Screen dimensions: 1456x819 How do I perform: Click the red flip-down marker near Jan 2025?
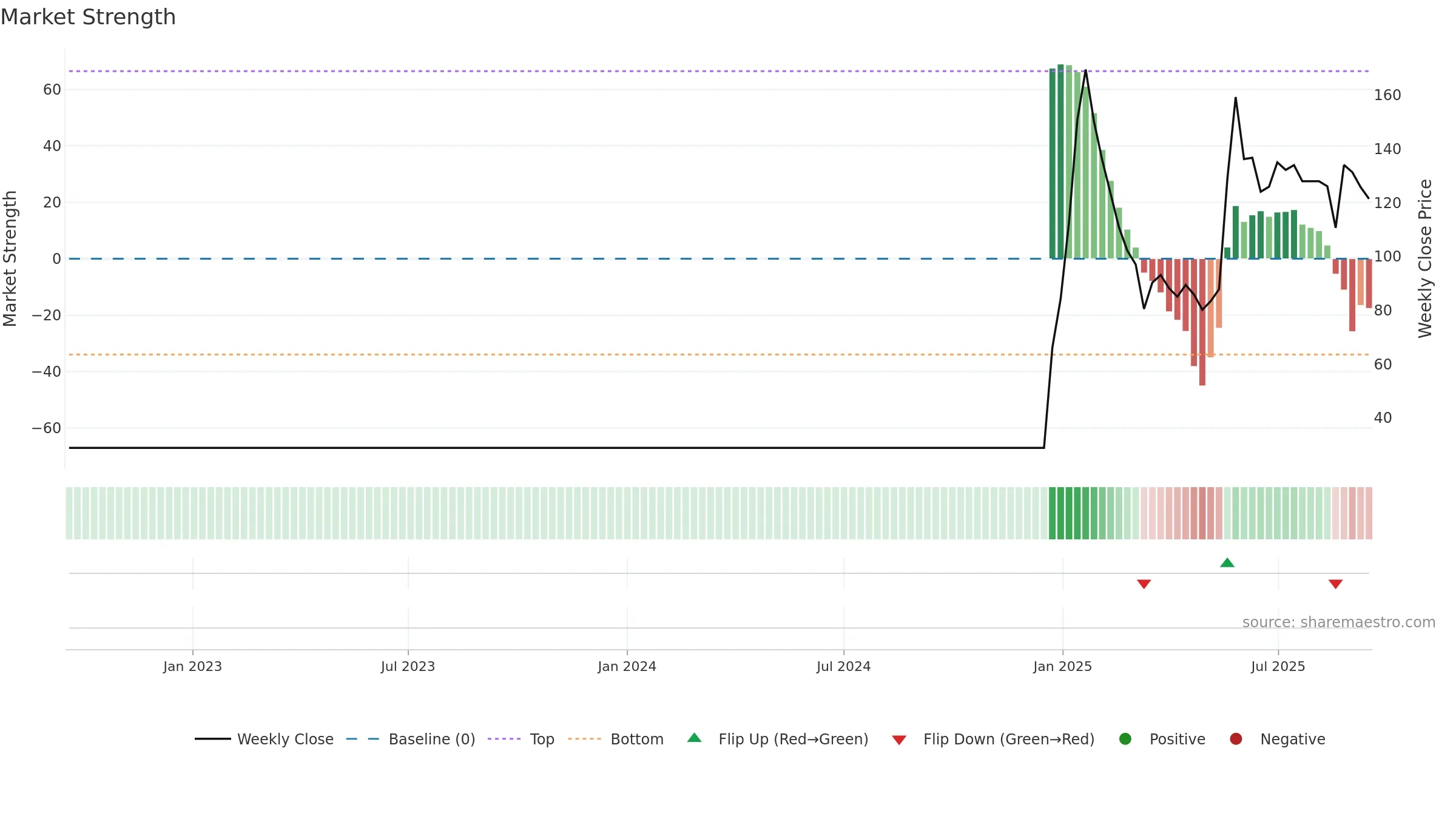(x=1144, y=584)
